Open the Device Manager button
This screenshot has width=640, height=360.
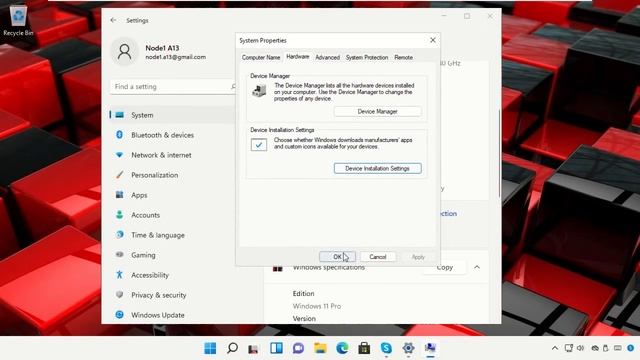[378, 111]
